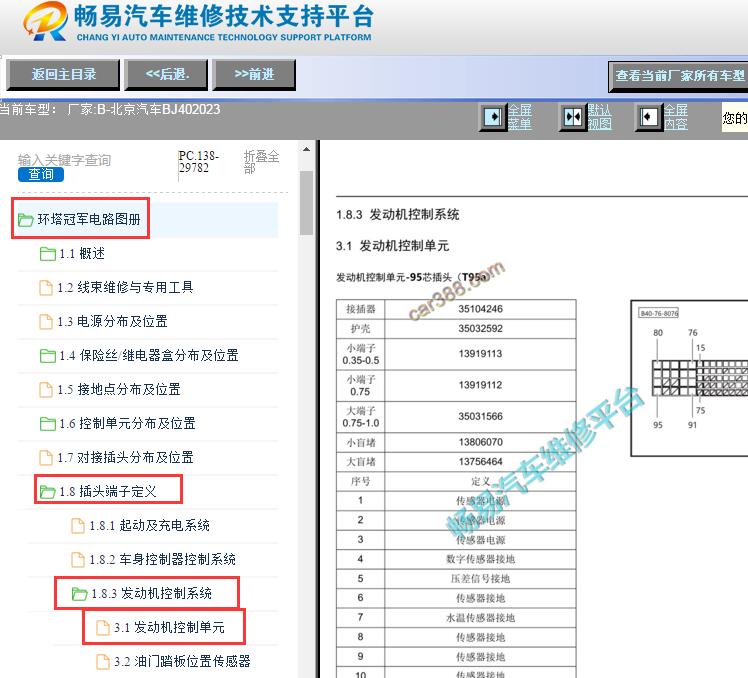
Task: Click the 全屏菜单 link text
Action: click(519, 117)
